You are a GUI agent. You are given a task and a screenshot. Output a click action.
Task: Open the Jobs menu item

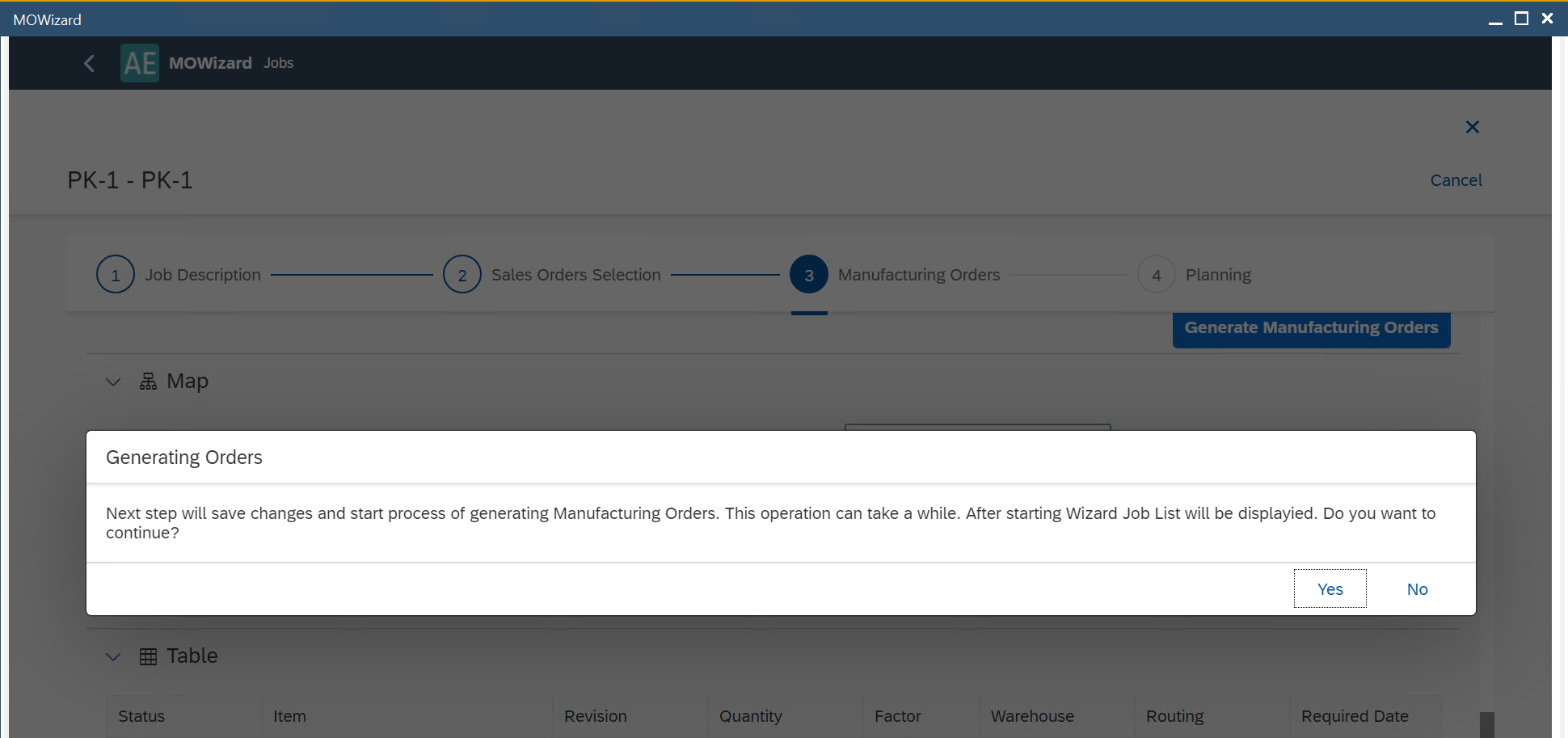(x=278, y=63)
